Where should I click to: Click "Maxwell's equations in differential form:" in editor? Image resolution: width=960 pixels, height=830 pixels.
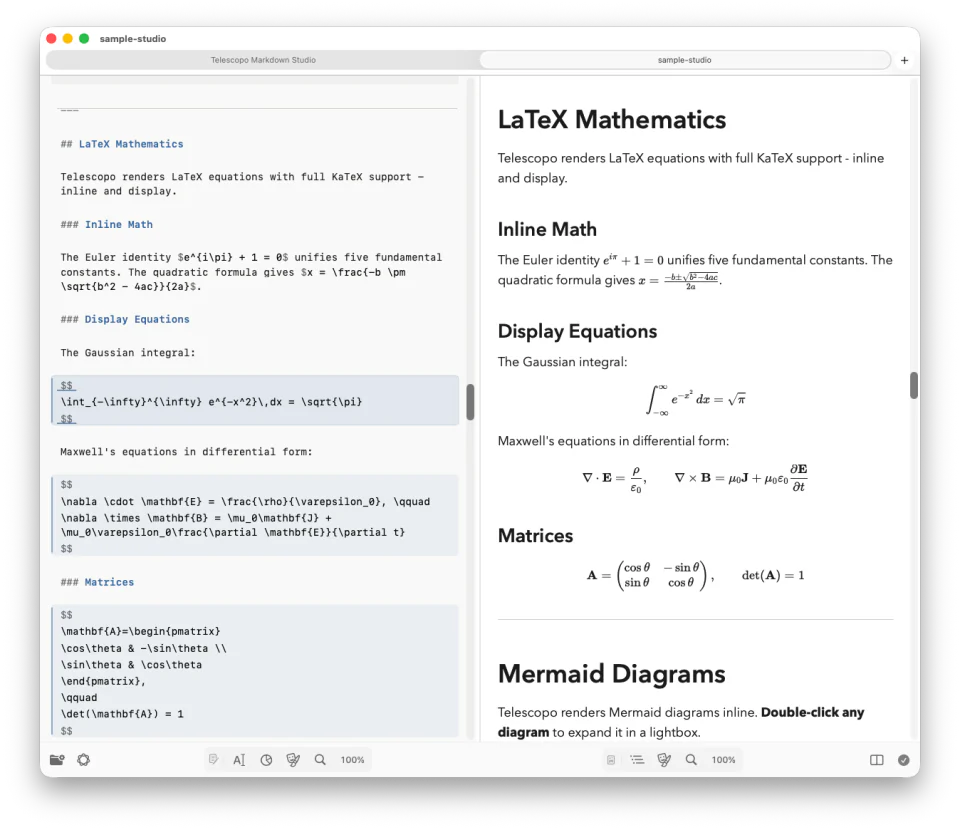(x=186, y=452)
